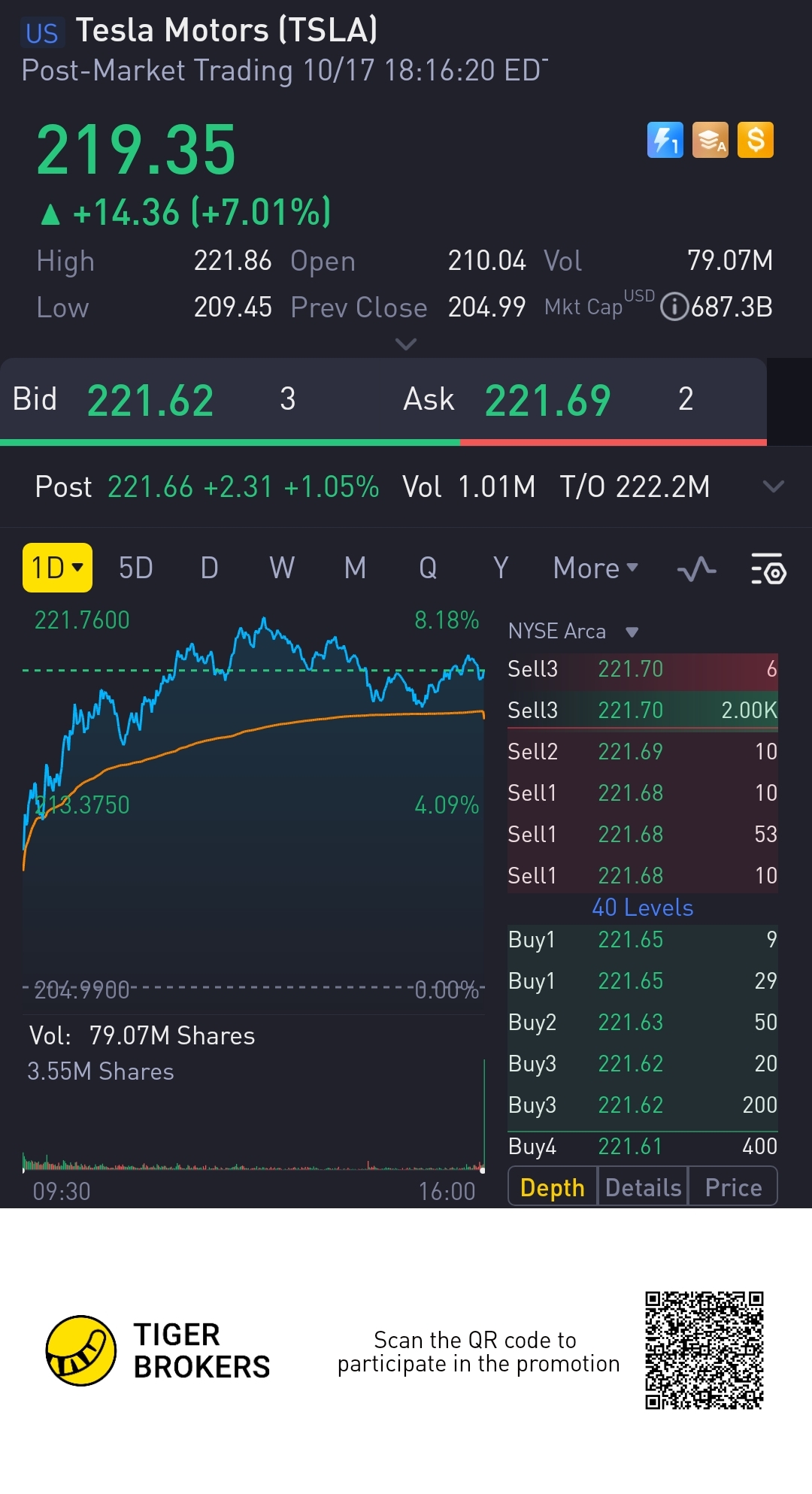Expand the quote details chevron below Prev Close
The width and height of the screenshot is (812, 1494).
coord(406,344)
